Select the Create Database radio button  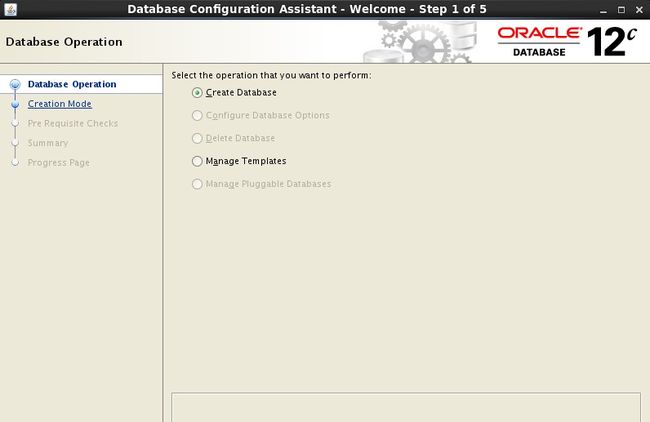[197, 92]
